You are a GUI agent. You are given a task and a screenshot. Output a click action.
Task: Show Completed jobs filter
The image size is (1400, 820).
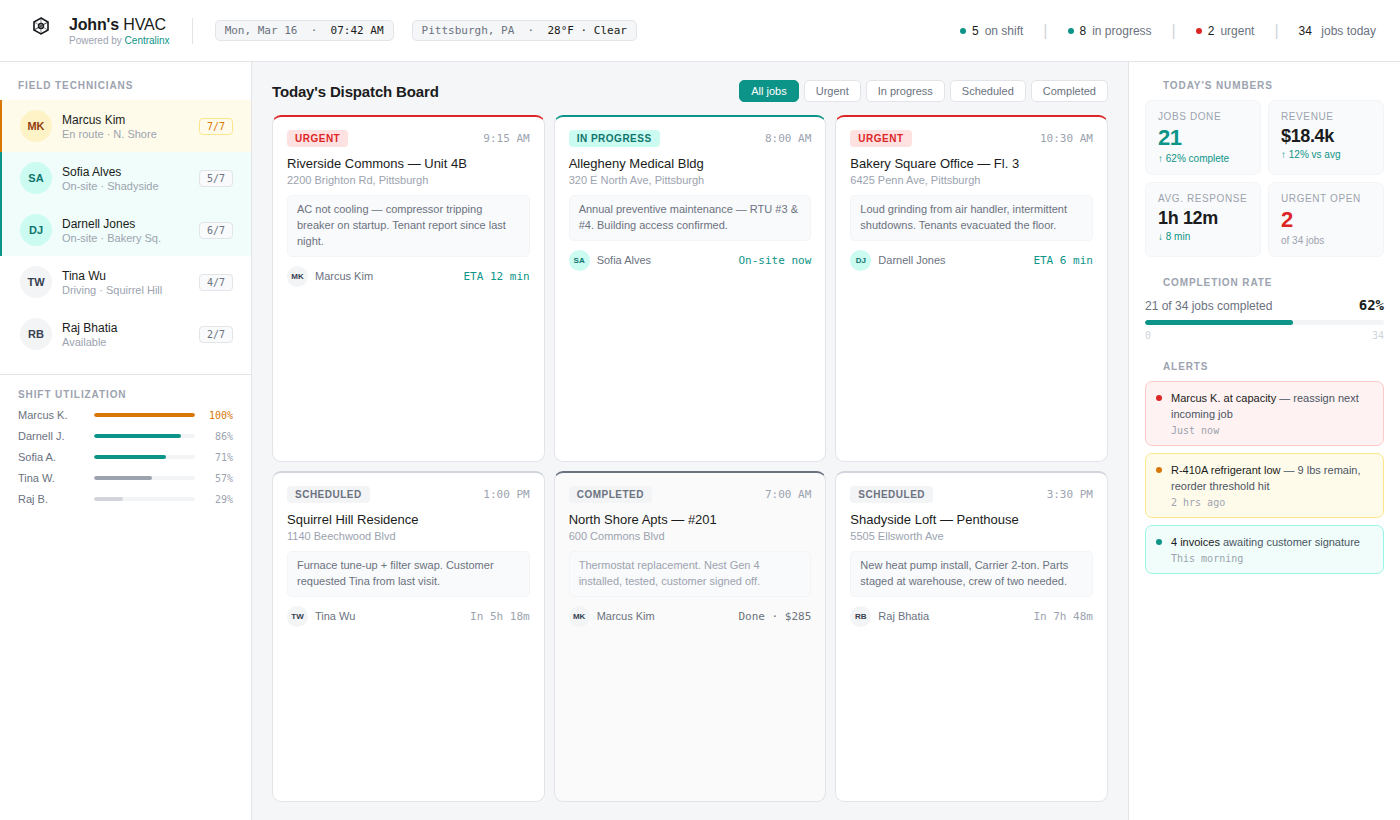[1069, 91]
